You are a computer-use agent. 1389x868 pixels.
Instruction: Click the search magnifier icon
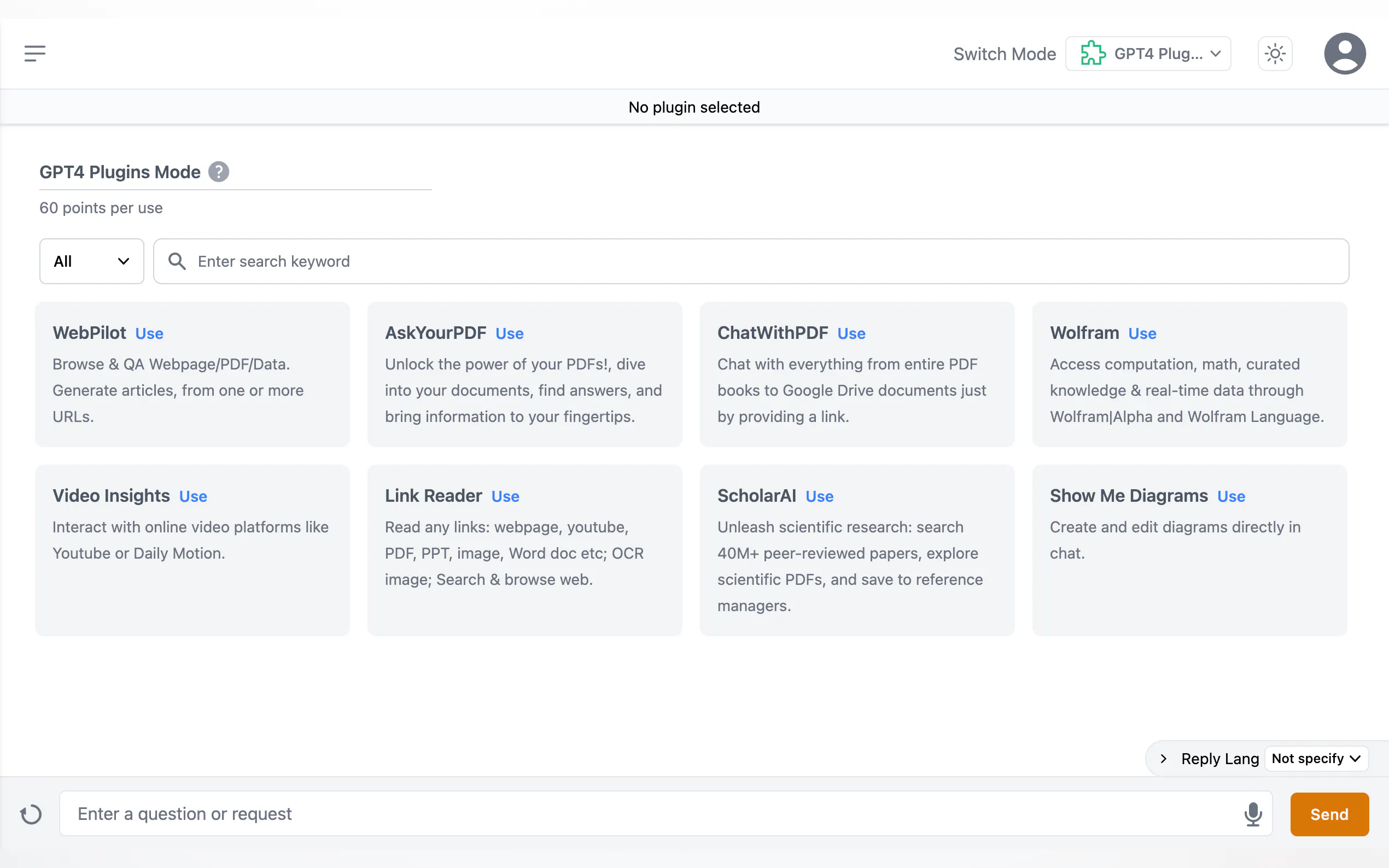[x=177, y=261]
